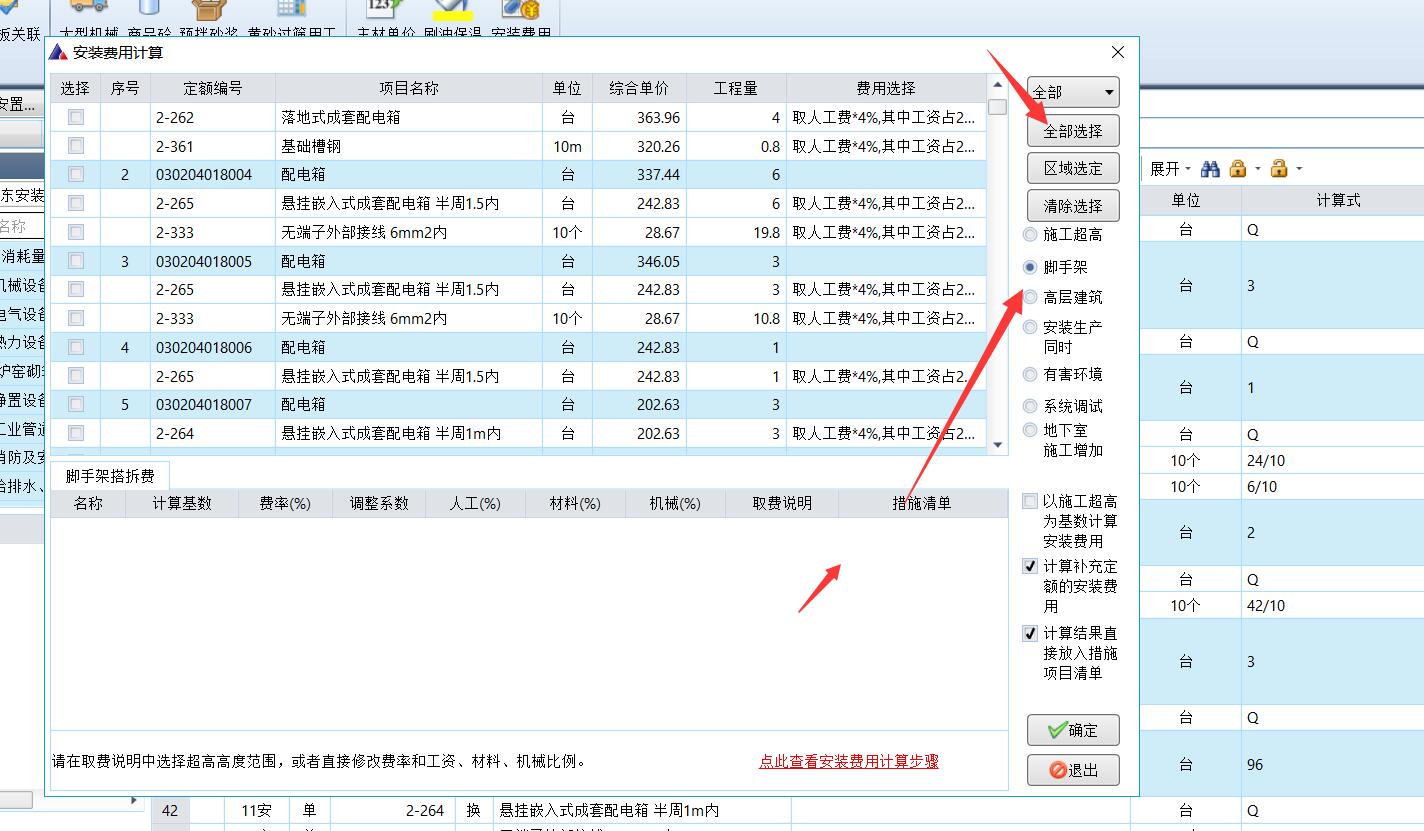Uncheck 计算结果直接放入措施项目清单 checkbox
Image resolution: width=1424 pixels, height=831 pixels.
[x=1030, y=633]
